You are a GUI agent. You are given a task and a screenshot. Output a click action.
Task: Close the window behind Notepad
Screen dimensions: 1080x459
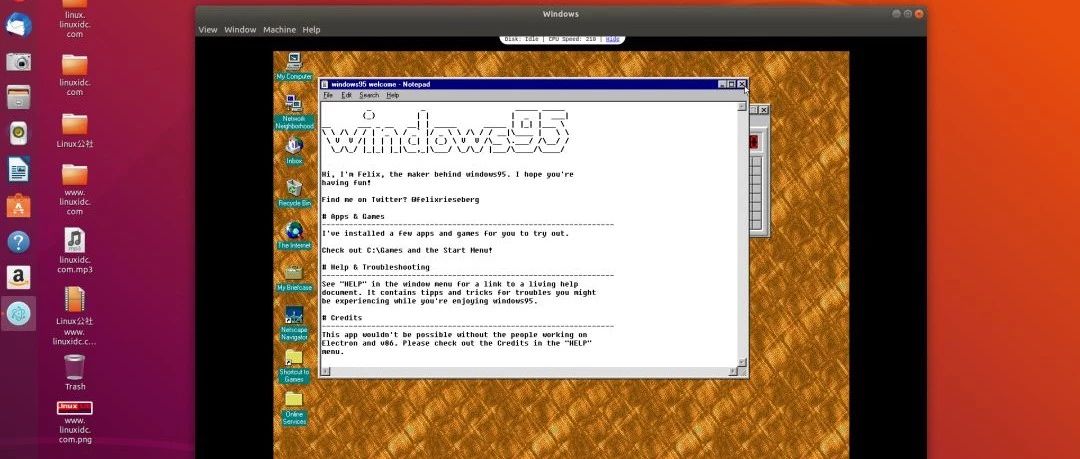[x=763, y=110]
